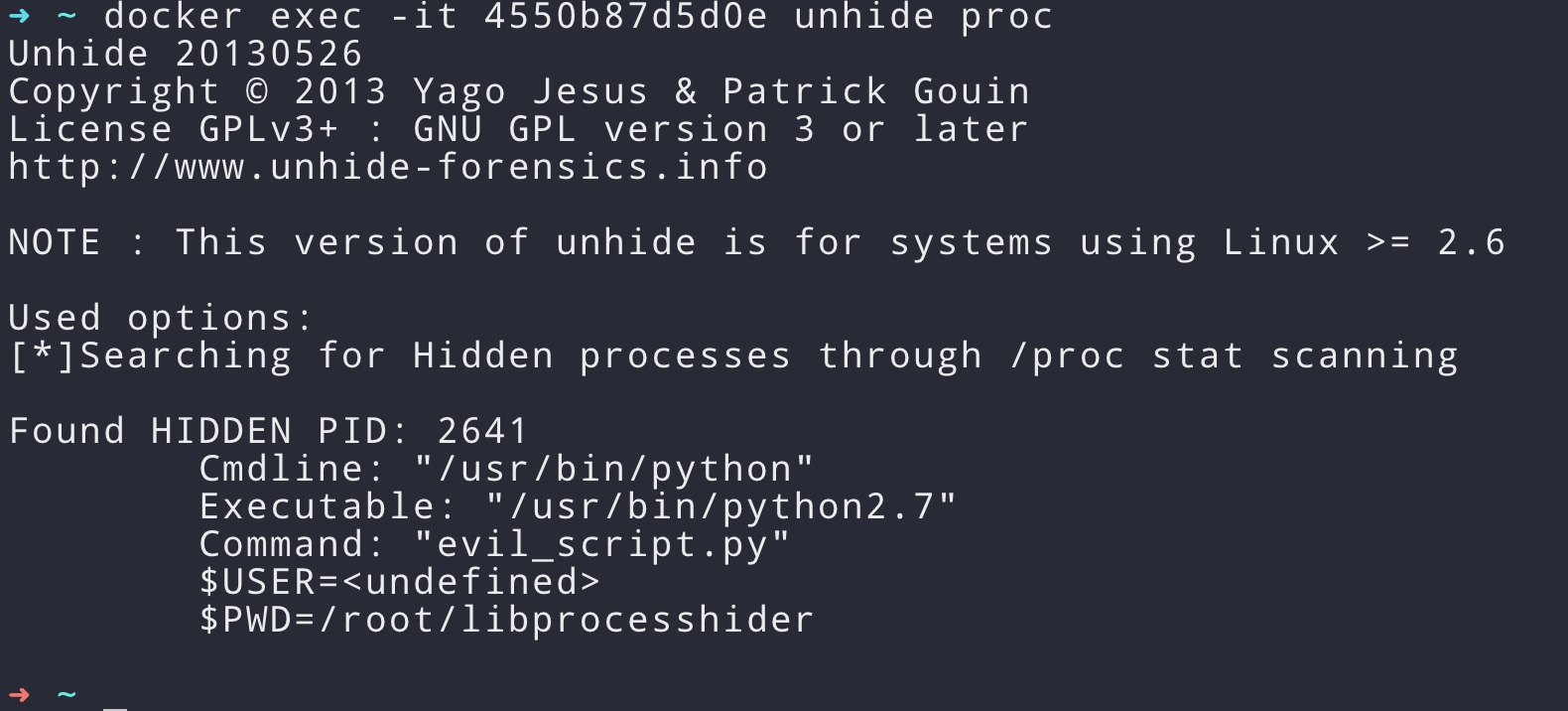Click the tilde beside the blue prompt arrow
Image resolution: width=1568 pixels, height=711 pixels.
tap(66, 16)
